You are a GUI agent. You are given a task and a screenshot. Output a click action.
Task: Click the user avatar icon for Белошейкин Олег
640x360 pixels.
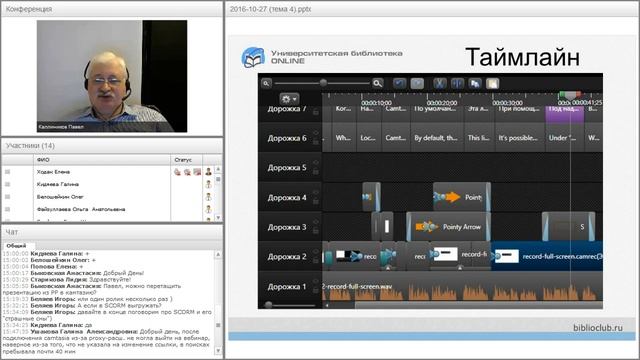coord(209,197)
